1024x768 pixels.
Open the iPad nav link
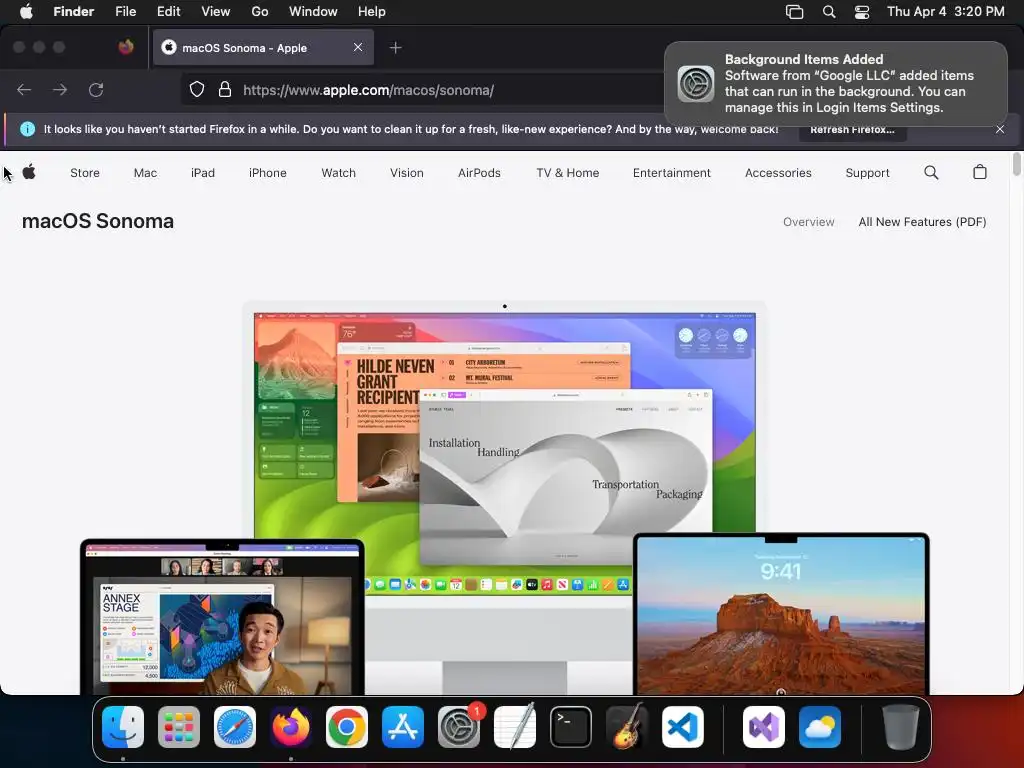(x=202, y=173)
